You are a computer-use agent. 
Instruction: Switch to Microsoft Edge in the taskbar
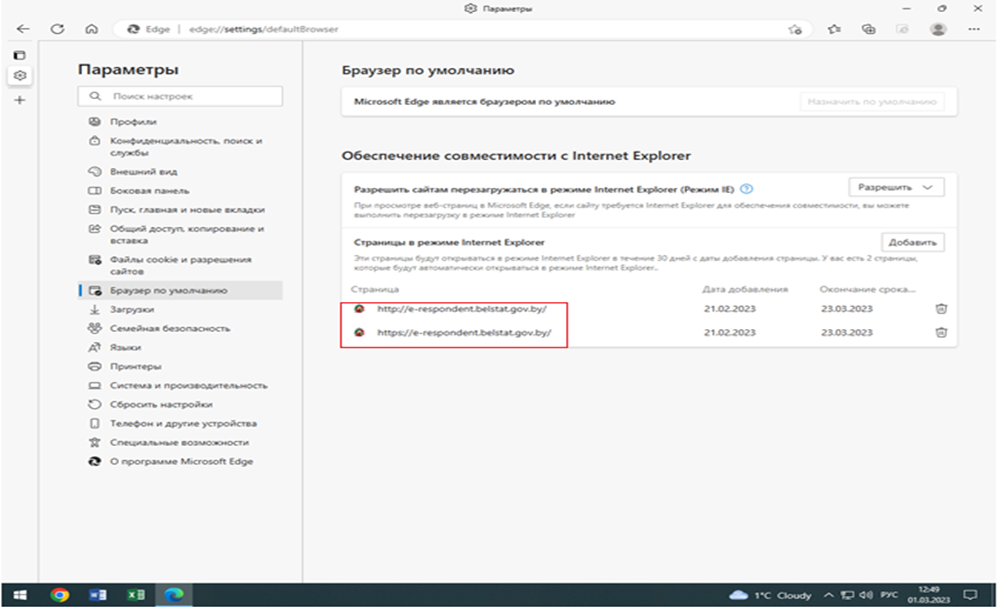pos(174,595)
